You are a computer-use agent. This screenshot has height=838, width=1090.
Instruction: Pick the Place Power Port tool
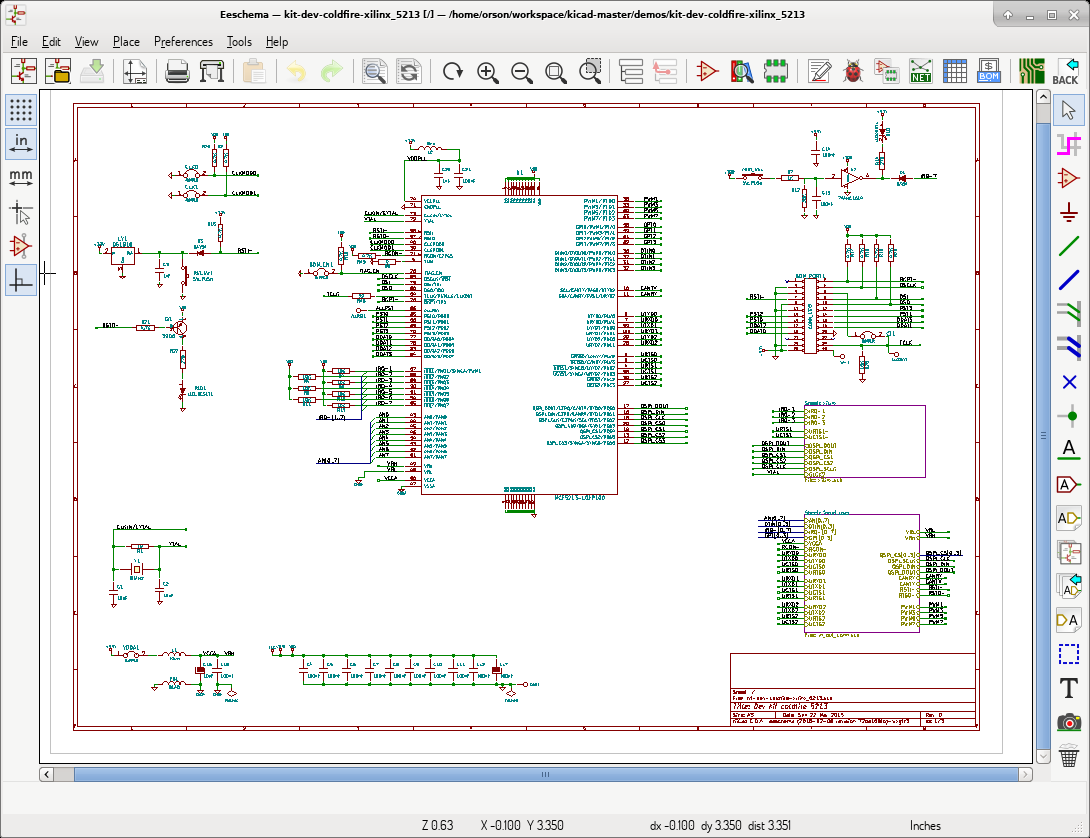click(1069, 212)
